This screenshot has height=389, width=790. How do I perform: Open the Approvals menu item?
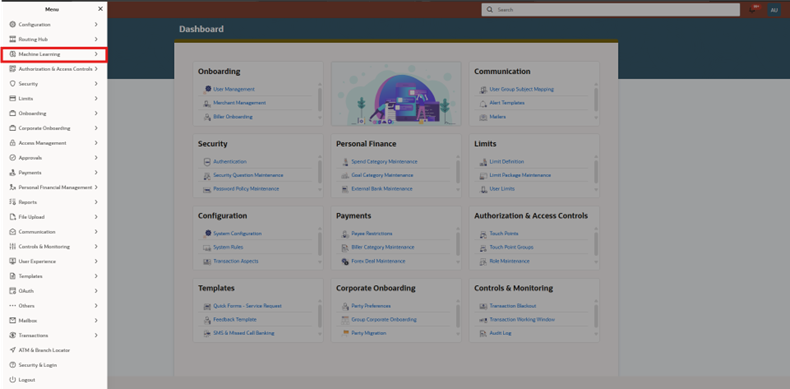click(x=53, y=158)
